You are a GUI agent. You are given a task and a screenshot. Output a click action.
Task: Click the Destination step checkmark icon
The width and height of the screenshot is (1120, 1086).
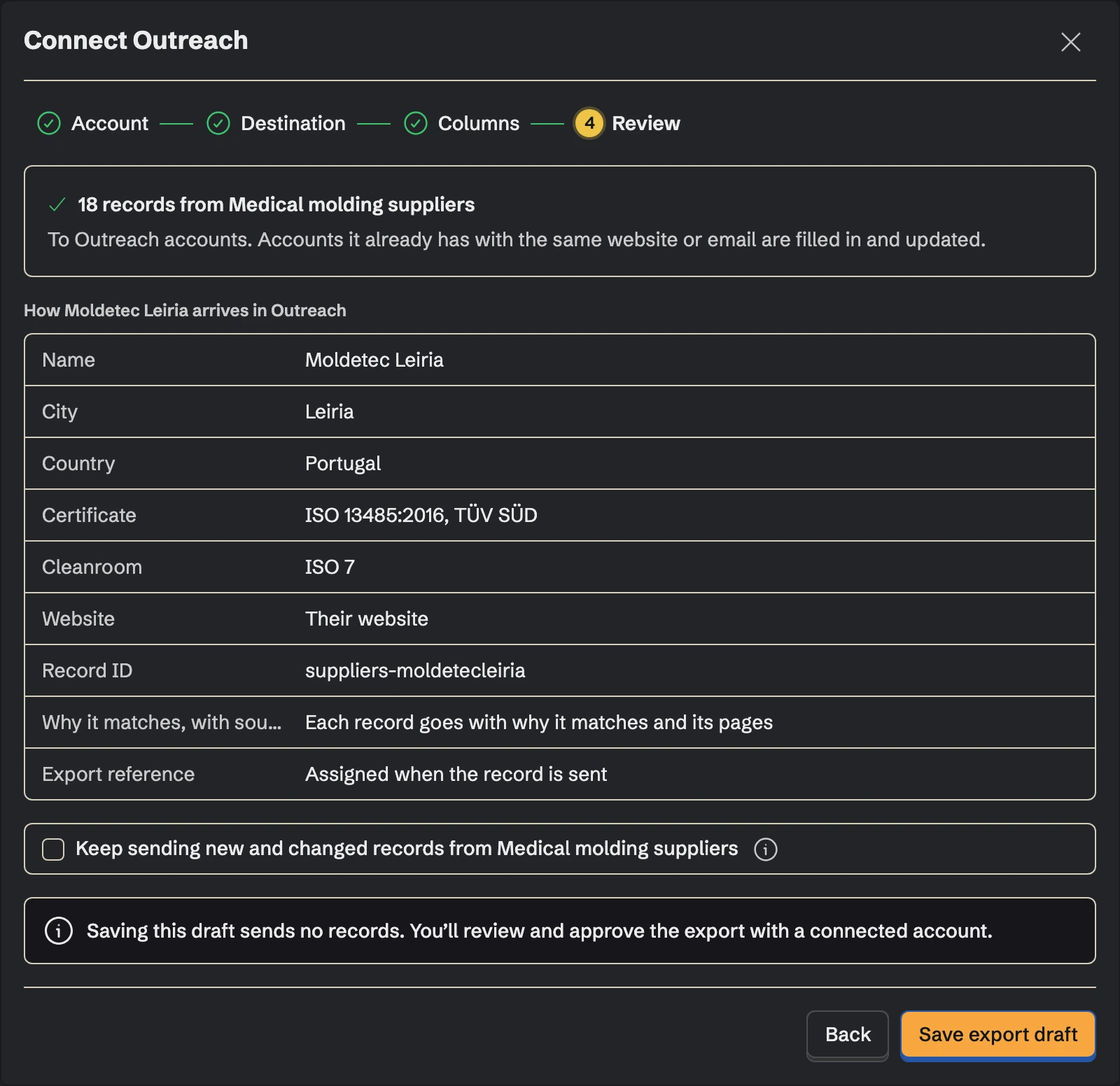(218, 123)
